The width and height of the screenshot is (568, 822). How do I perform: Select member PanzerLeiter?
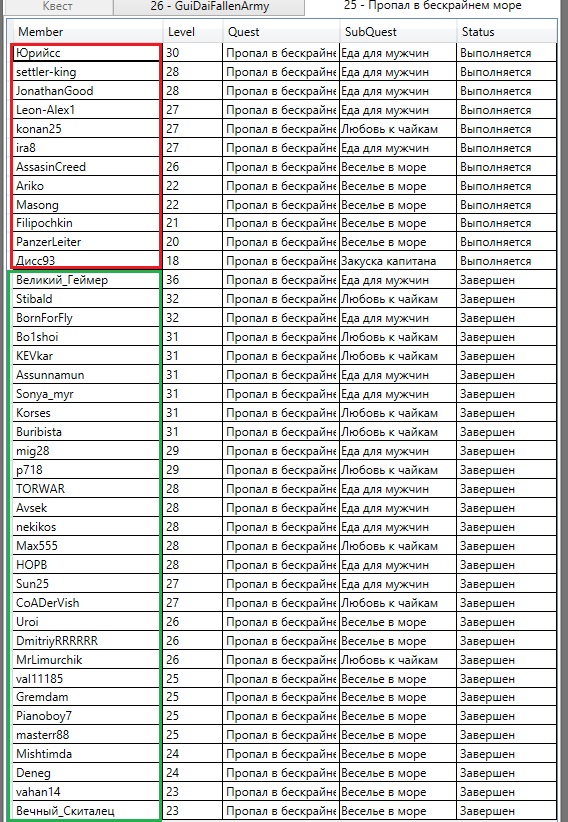point(86,242)
